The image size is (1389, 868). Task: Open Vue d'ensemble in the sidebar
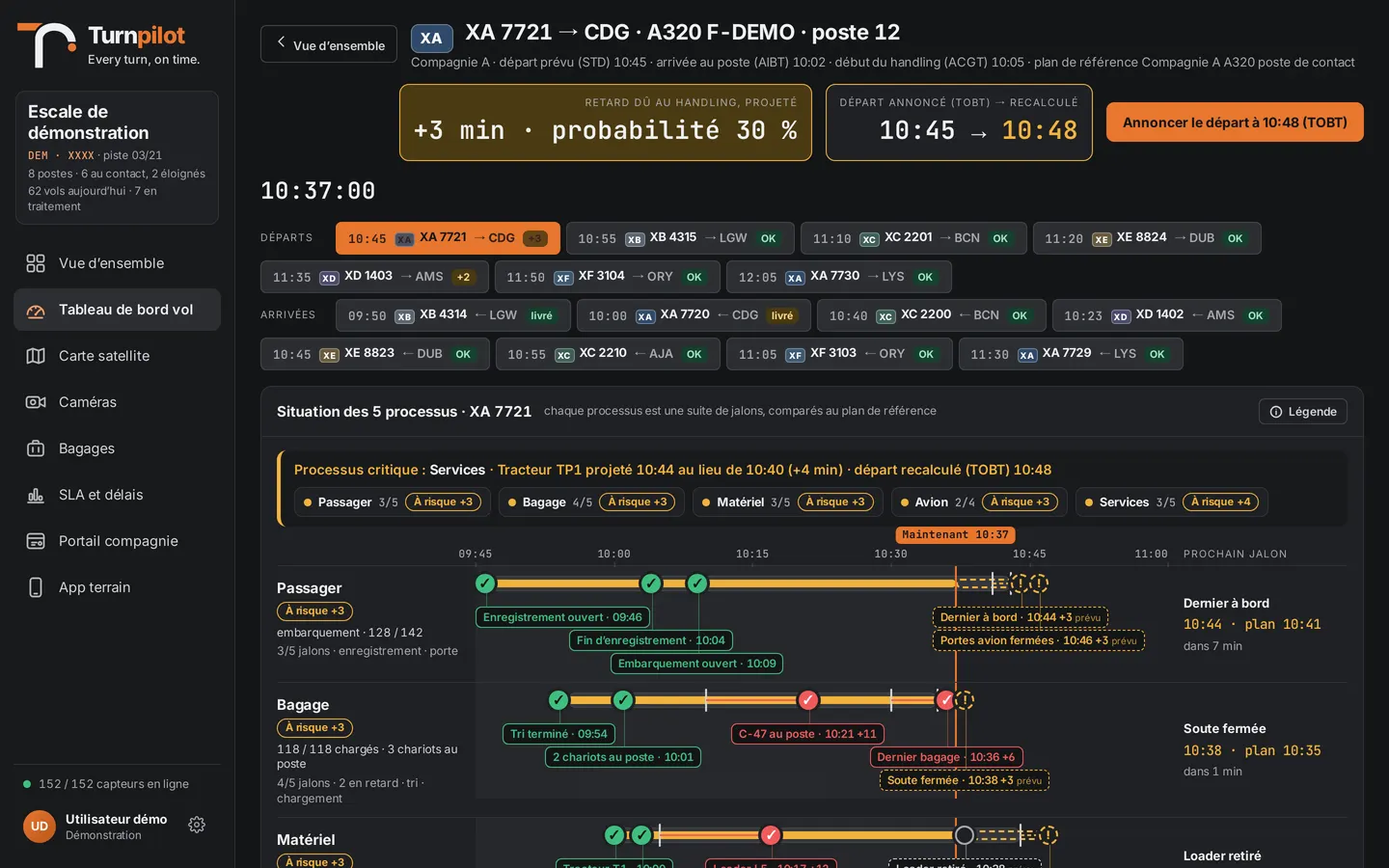(x=117, y=263)
